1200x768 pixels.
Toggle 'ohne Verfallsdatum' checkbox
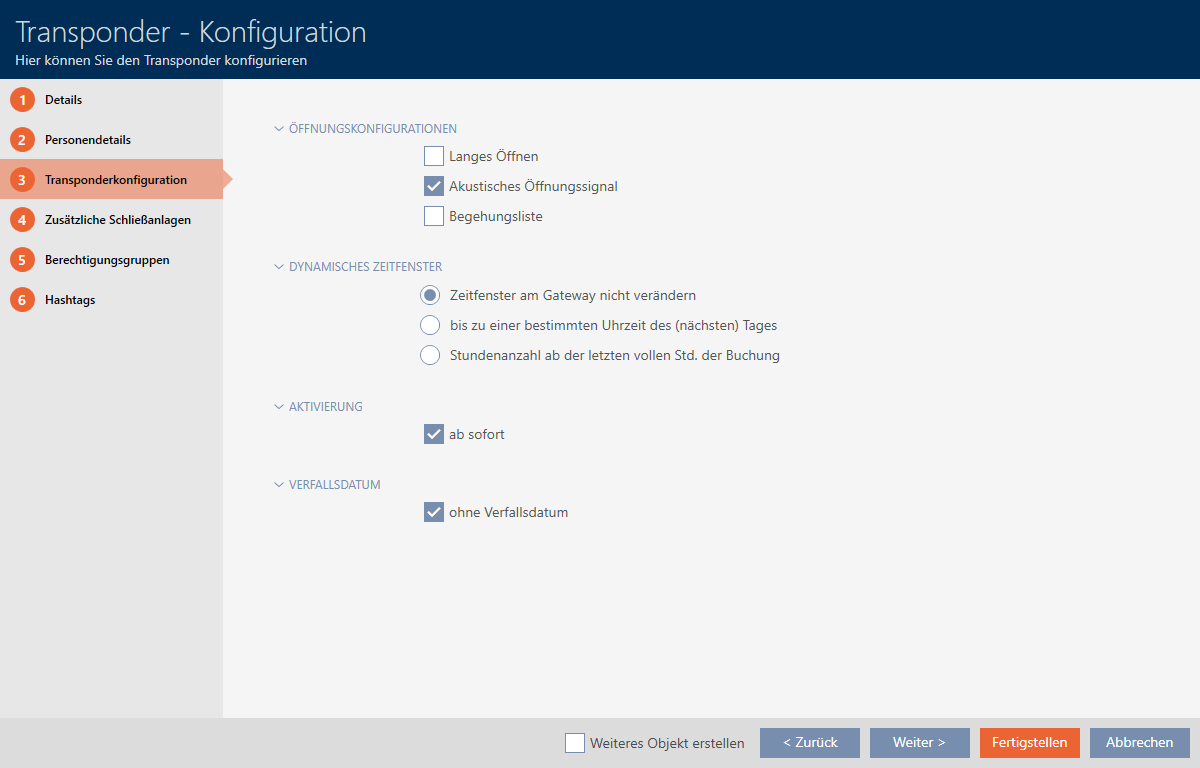[x=433, y=513]
